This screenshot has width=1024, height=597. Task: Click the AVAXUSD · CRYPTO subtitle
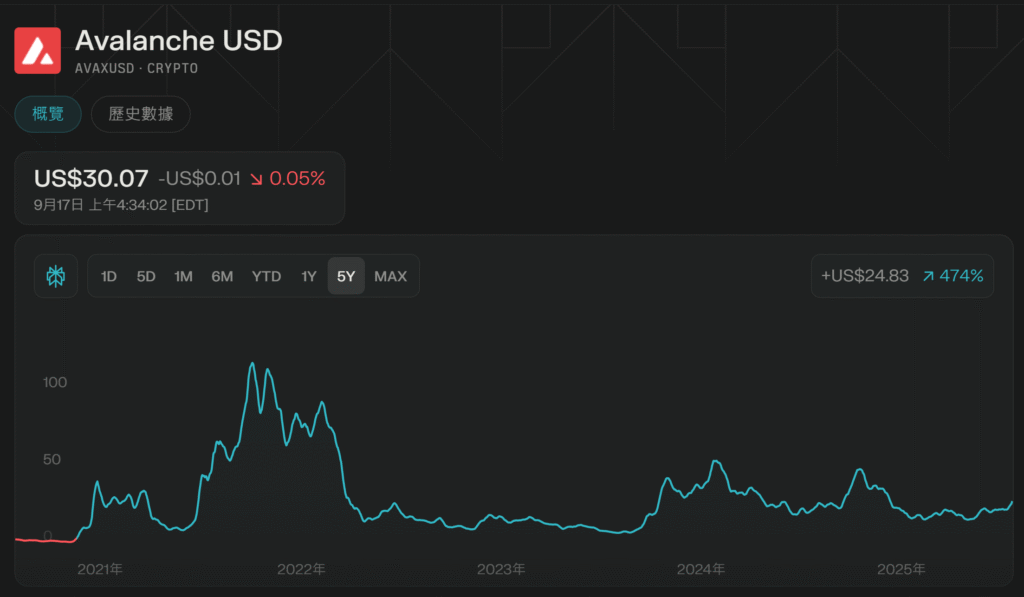point(136,68)
